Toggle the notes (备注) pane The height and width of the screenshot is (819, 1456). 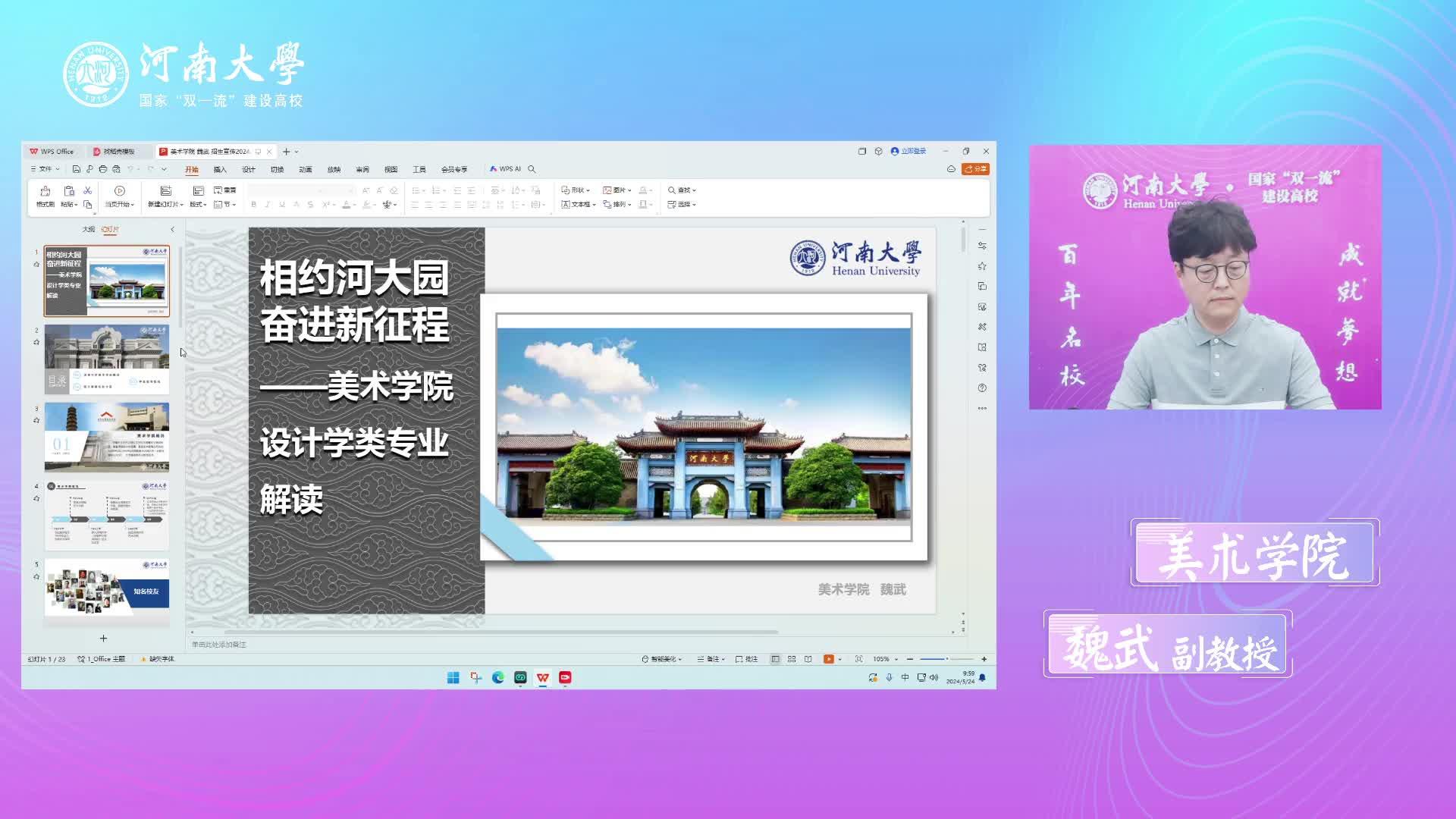coord(711,659)
